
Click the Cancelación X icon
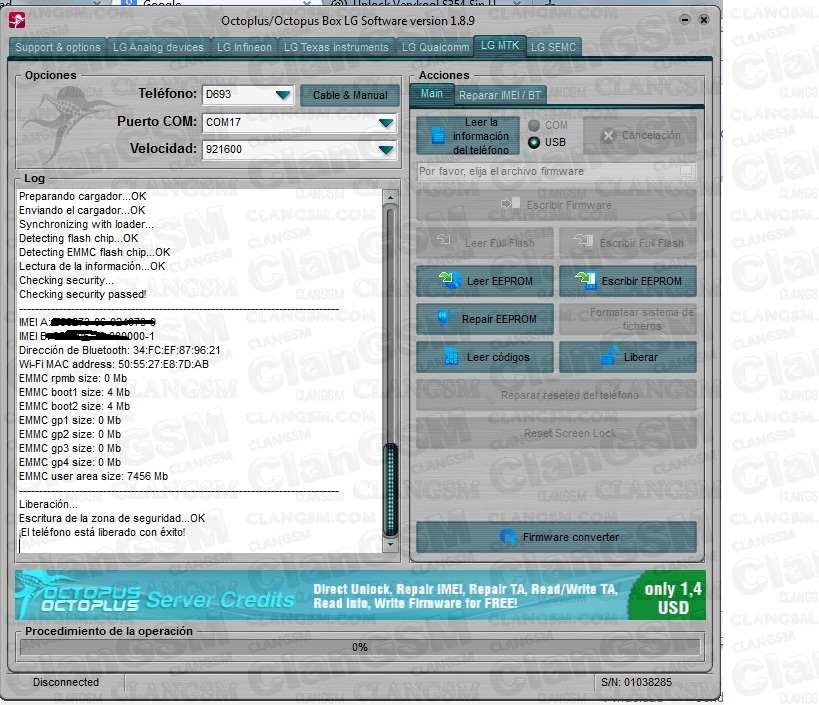coord(608,136)
